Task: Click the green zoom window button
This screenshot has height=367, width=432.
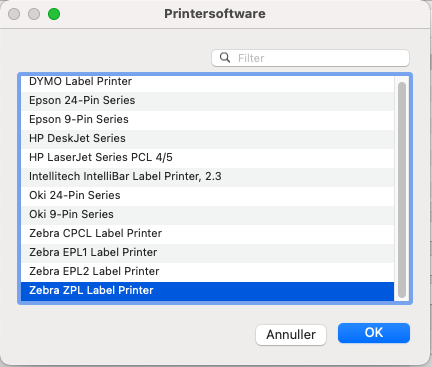Action: (54, 14)
